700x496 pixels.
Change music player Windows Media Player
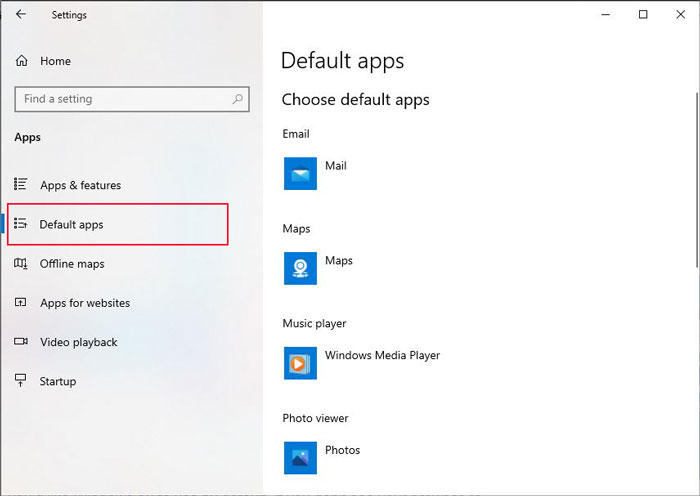pyautogui.click(x=383, y=355)
